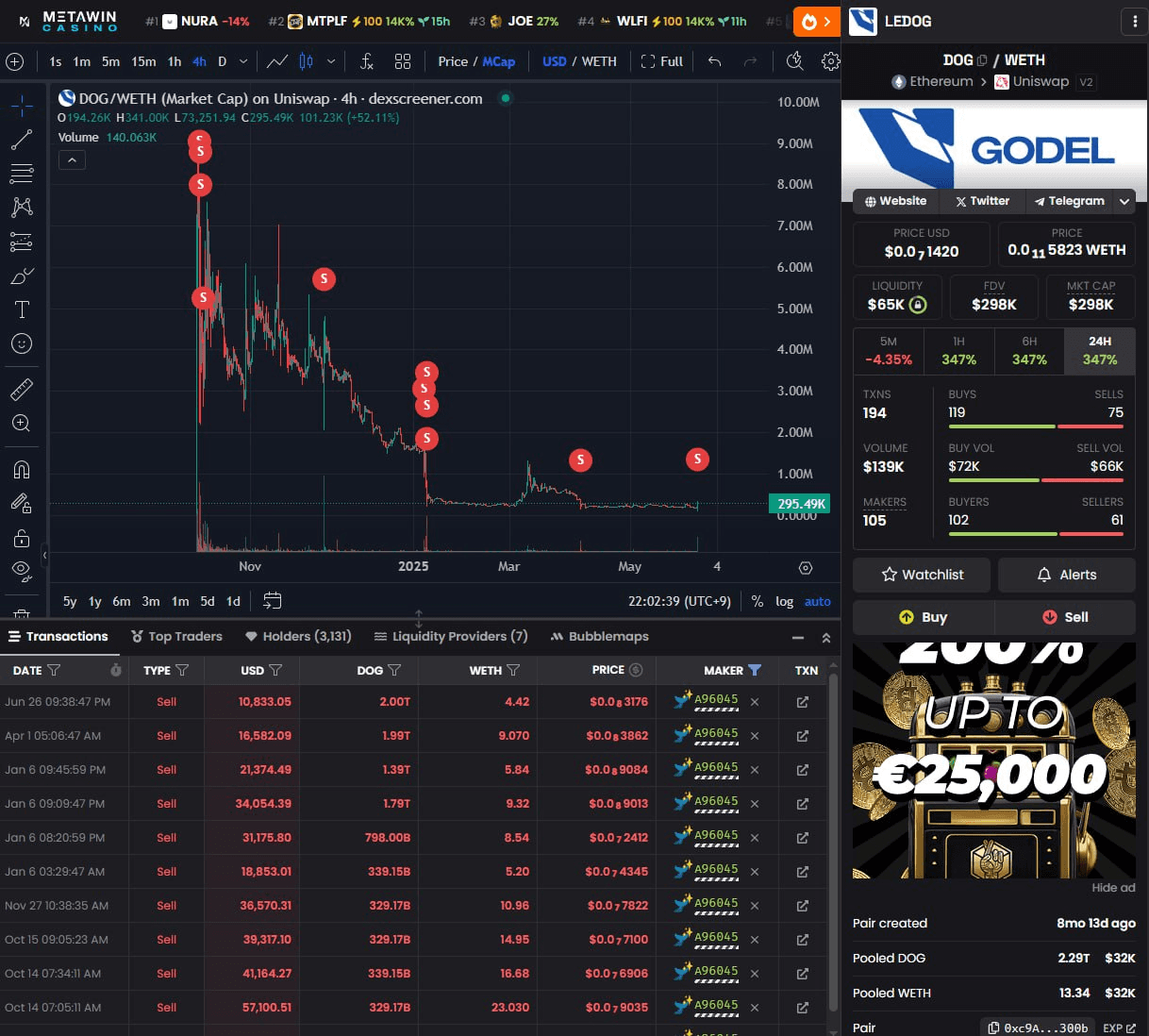Screen dimensions: 1149x1036
Task: Open the active MAKER filter
Action: (x=755, y=671)
